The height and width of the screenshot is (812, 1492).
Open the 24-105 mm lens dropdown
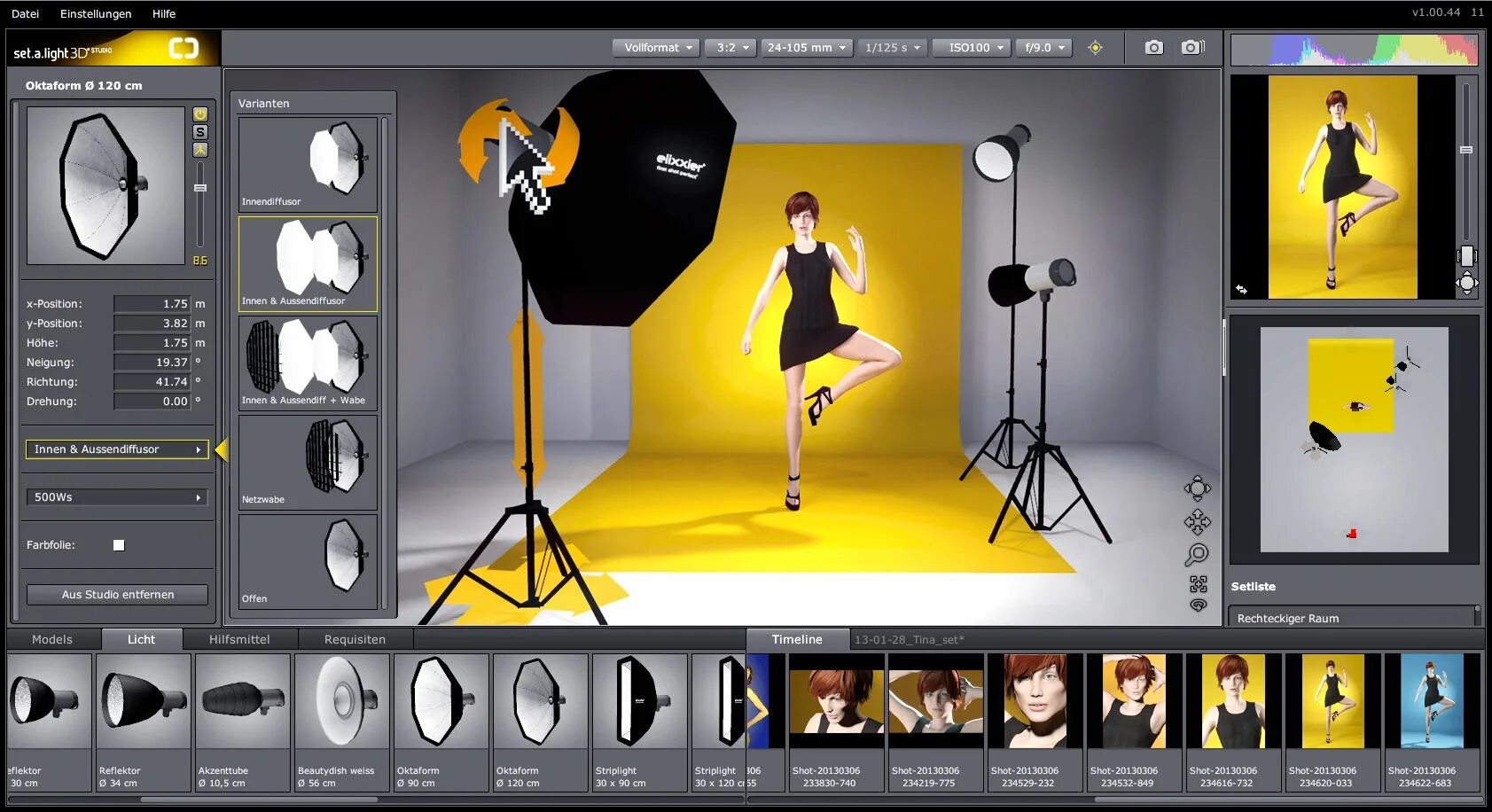(x=807, y=48)
